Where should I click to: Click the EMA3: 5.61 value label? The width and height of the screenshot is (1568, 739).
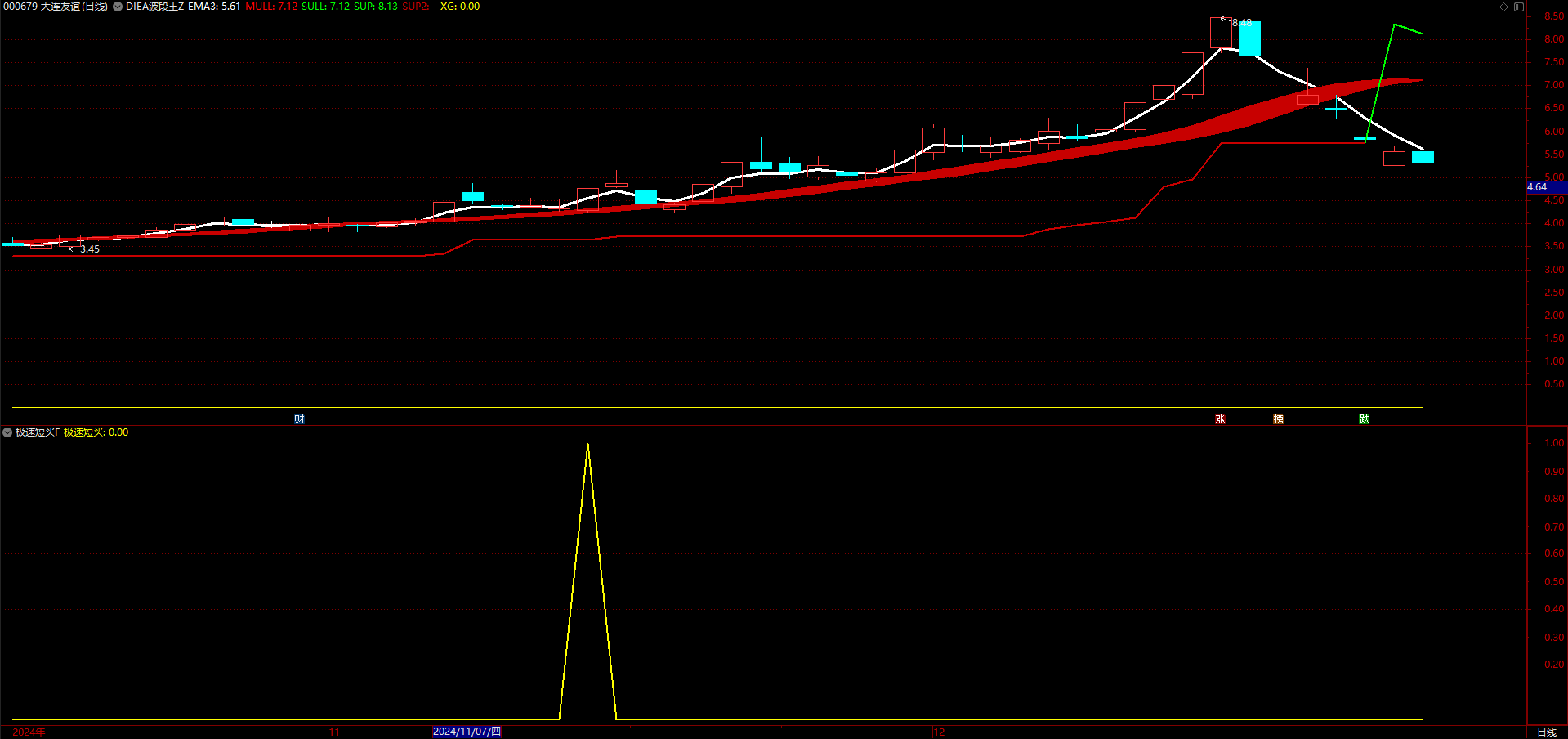(x=214, y=7)
